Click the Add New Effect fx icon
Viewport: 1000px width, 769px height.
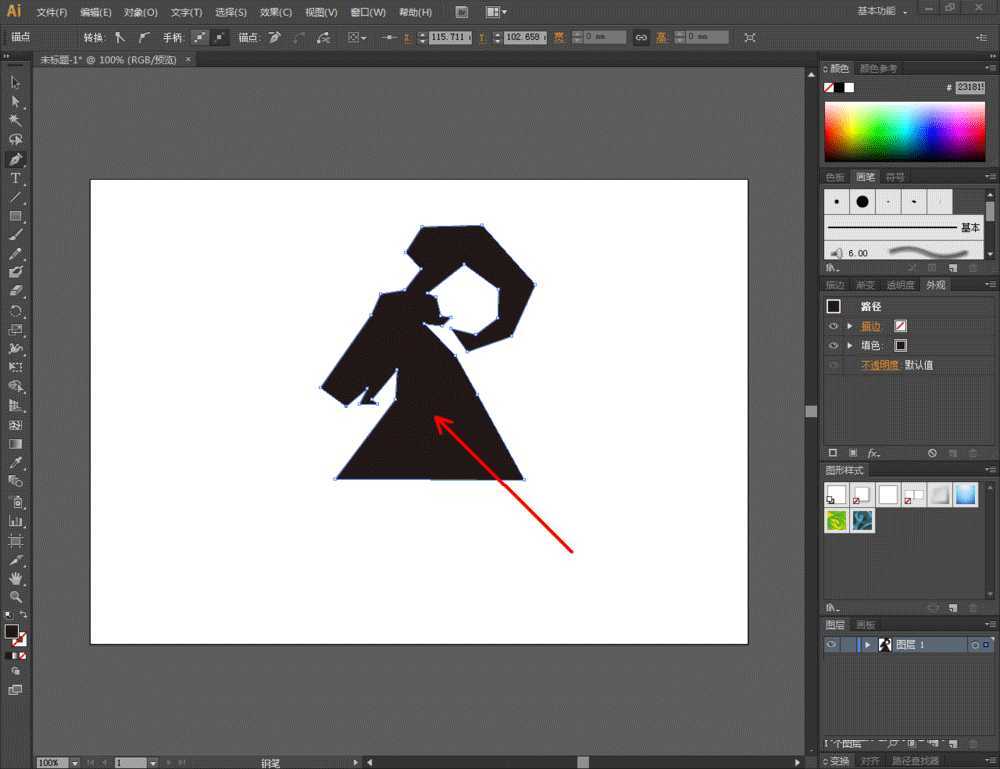pos(873,453)
